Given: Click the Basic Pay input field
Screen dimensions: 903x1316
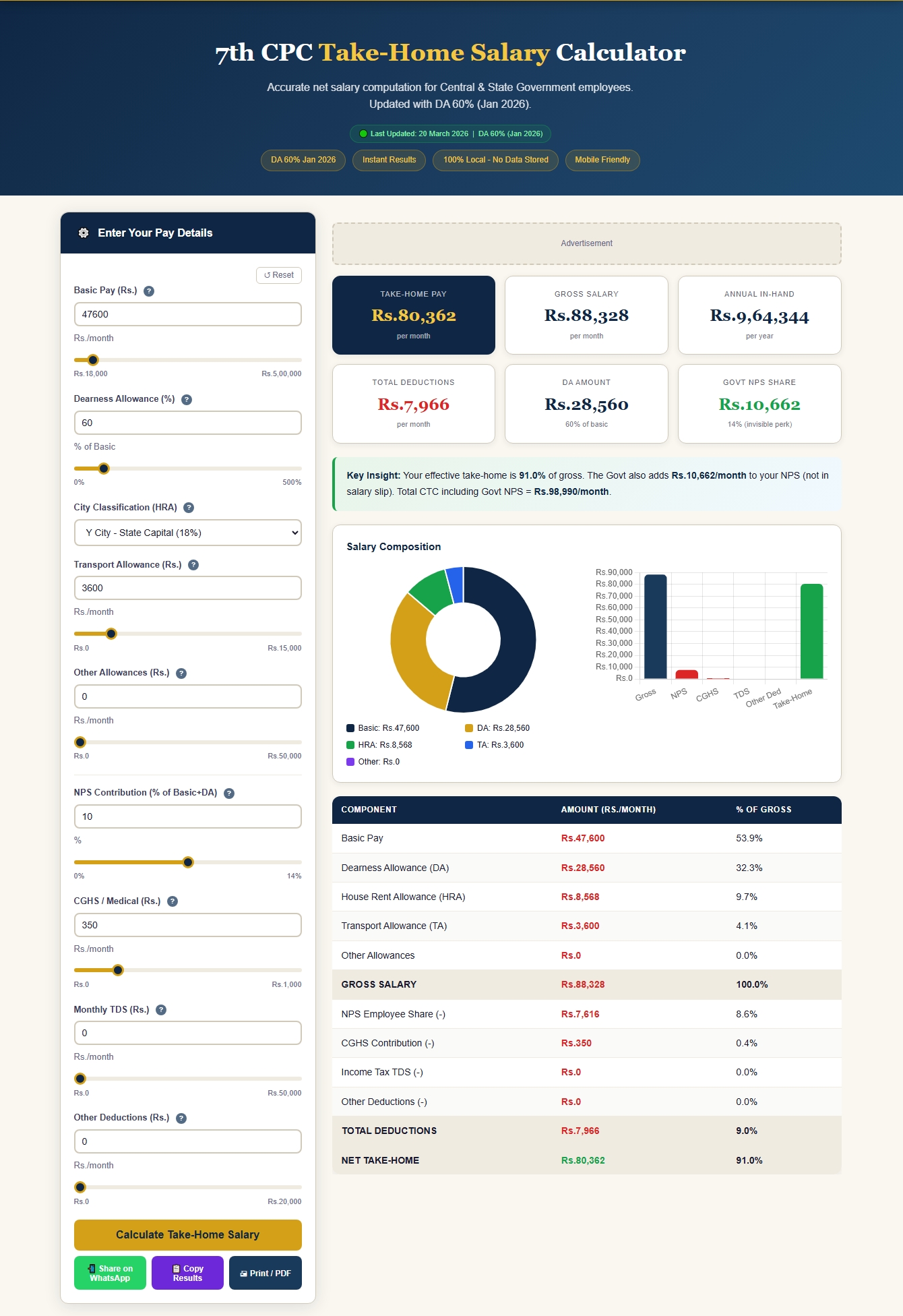Looking at the screenshot, I should [187, 314].
